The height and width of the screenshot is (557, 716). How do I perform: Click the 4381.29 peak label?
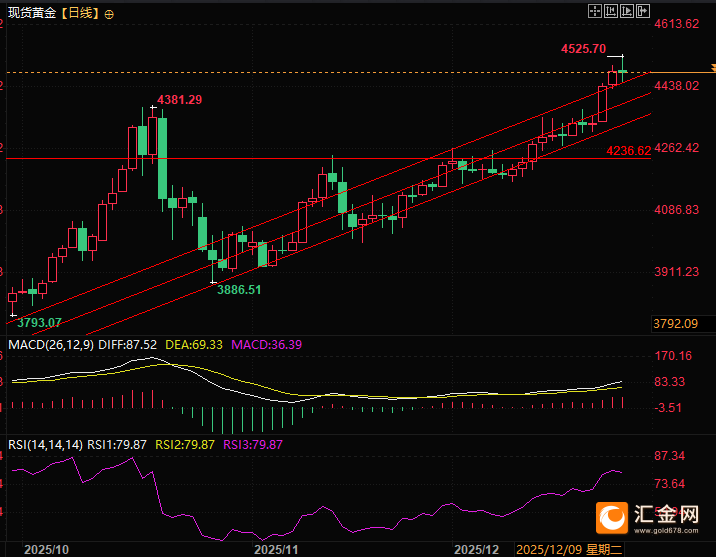coord(179,100)
